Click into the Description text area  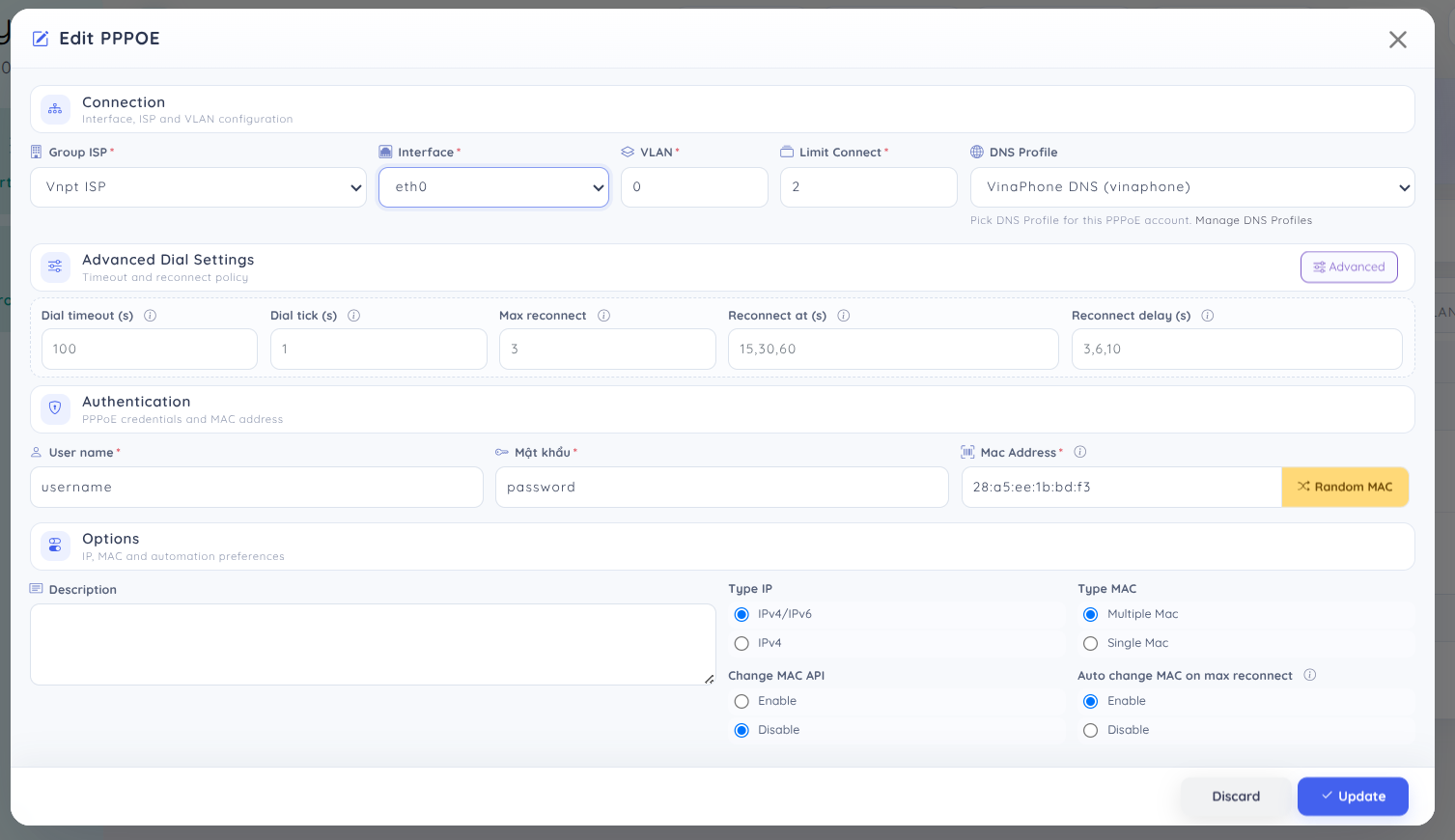[x=373, y=645]
